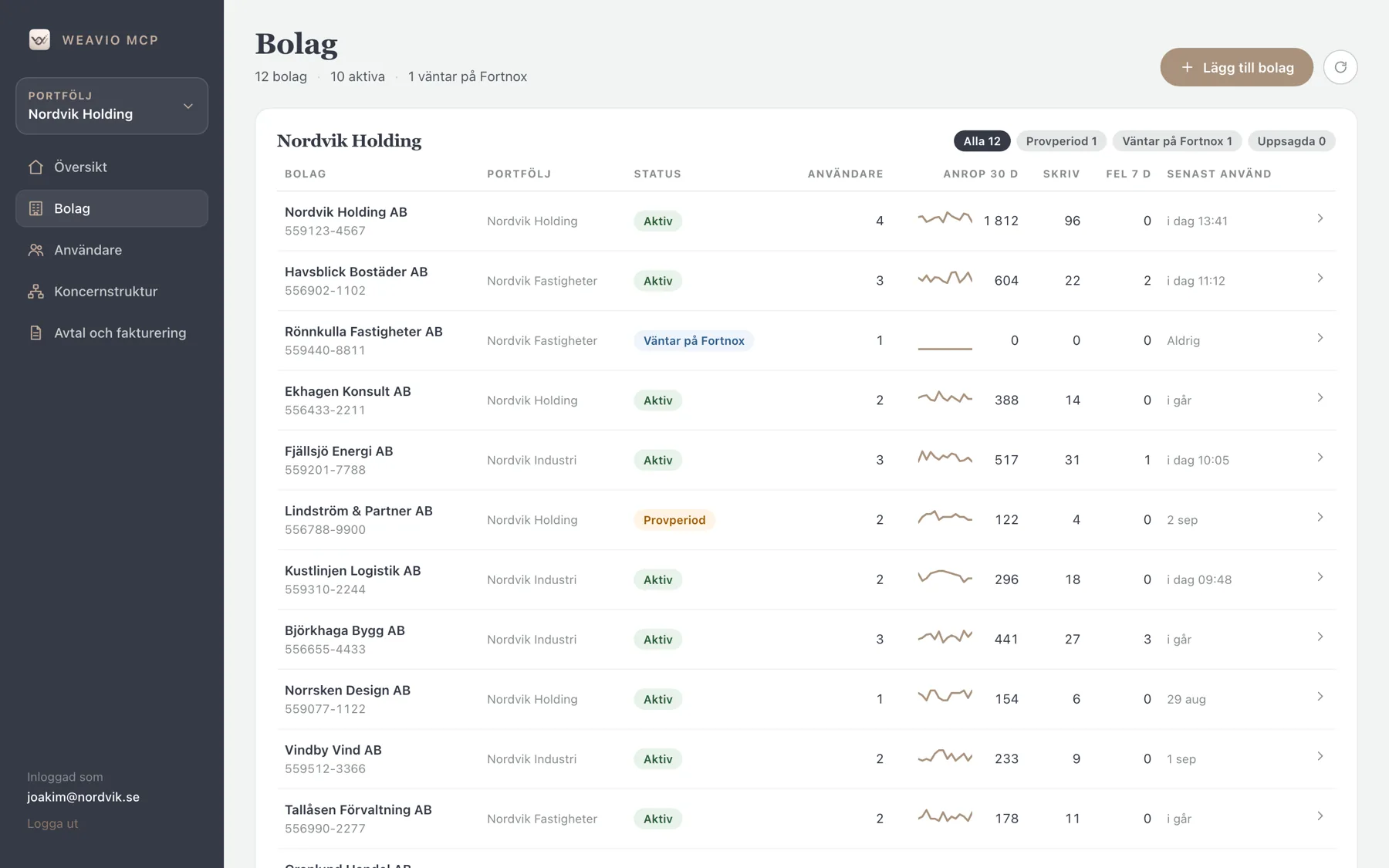
Task: Click the Bolag building icon in sidebar
Action: point(35,208)
